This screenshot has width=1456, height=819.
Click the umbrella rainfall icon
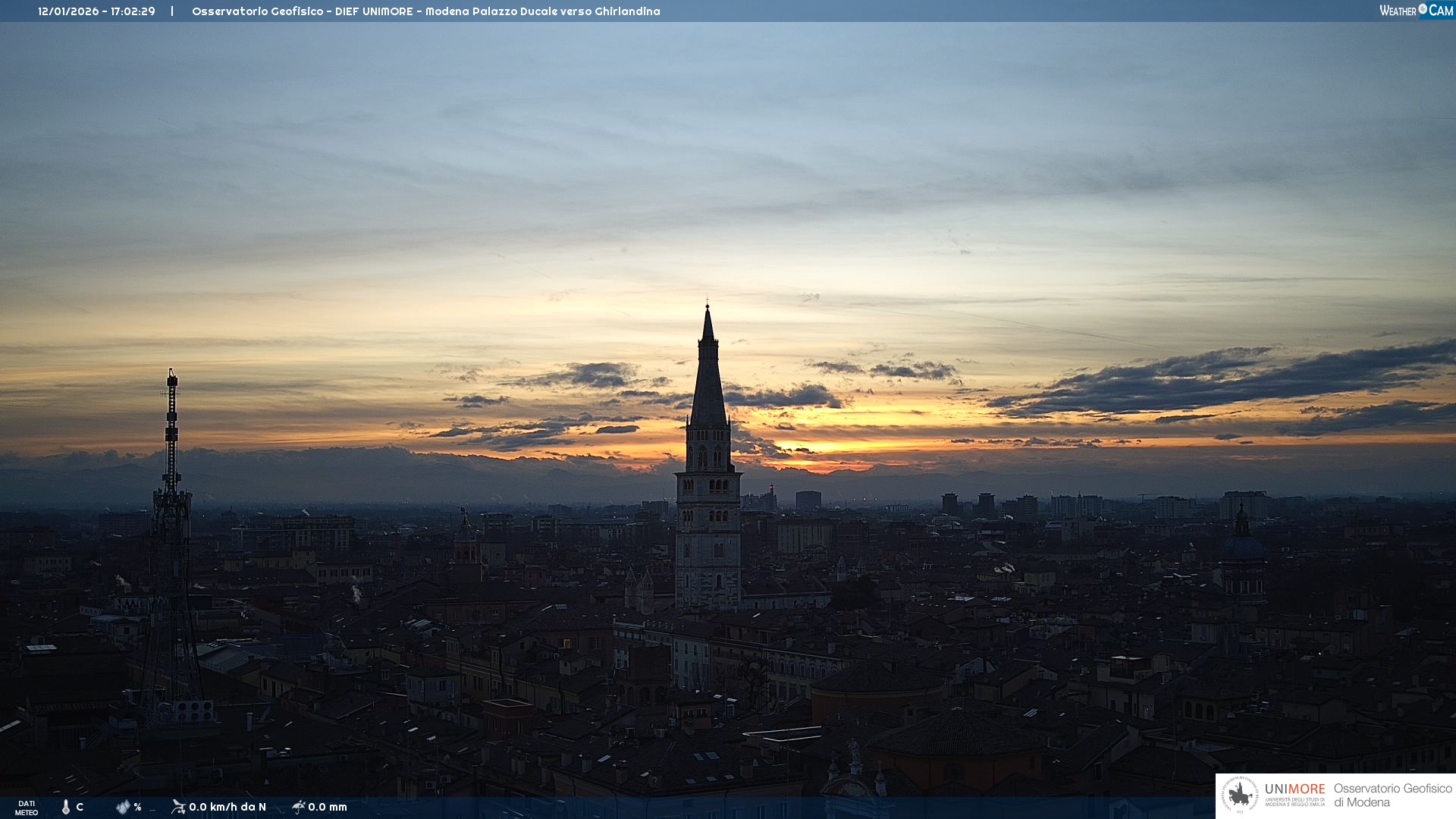[298, 807]
